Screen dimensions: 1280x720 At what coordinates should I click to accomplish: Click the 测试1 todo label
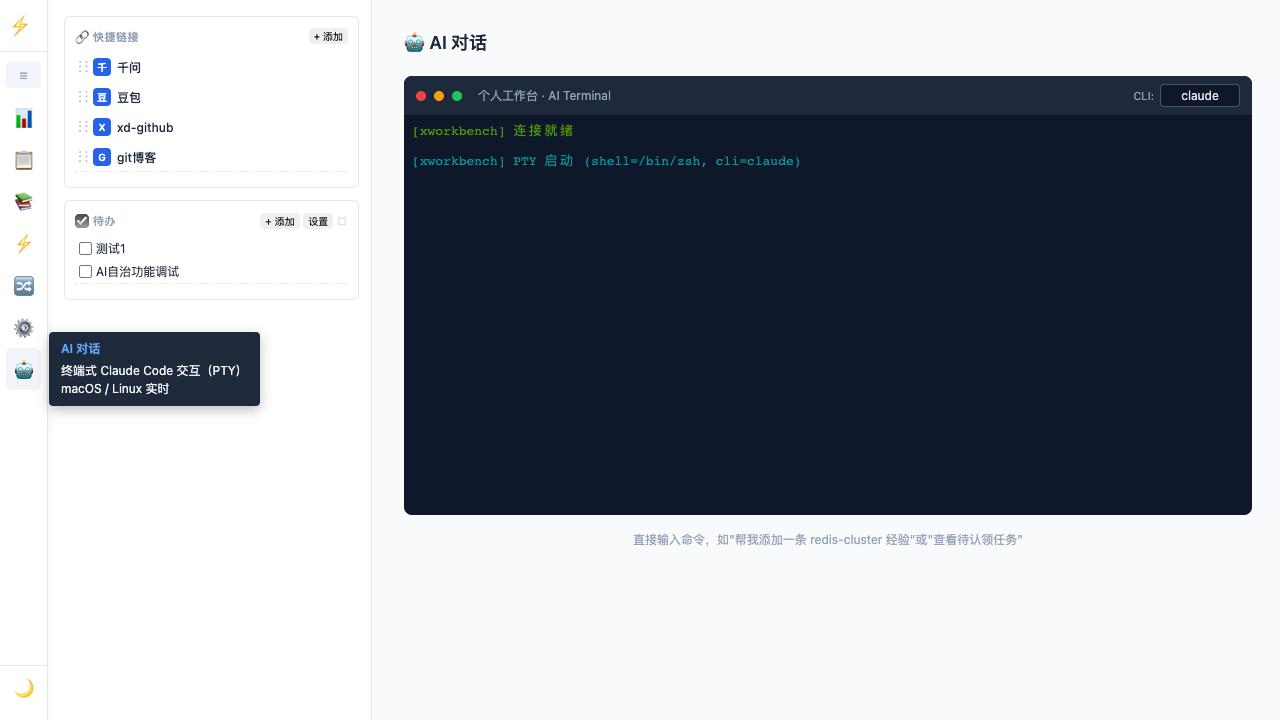coord(111,249)
